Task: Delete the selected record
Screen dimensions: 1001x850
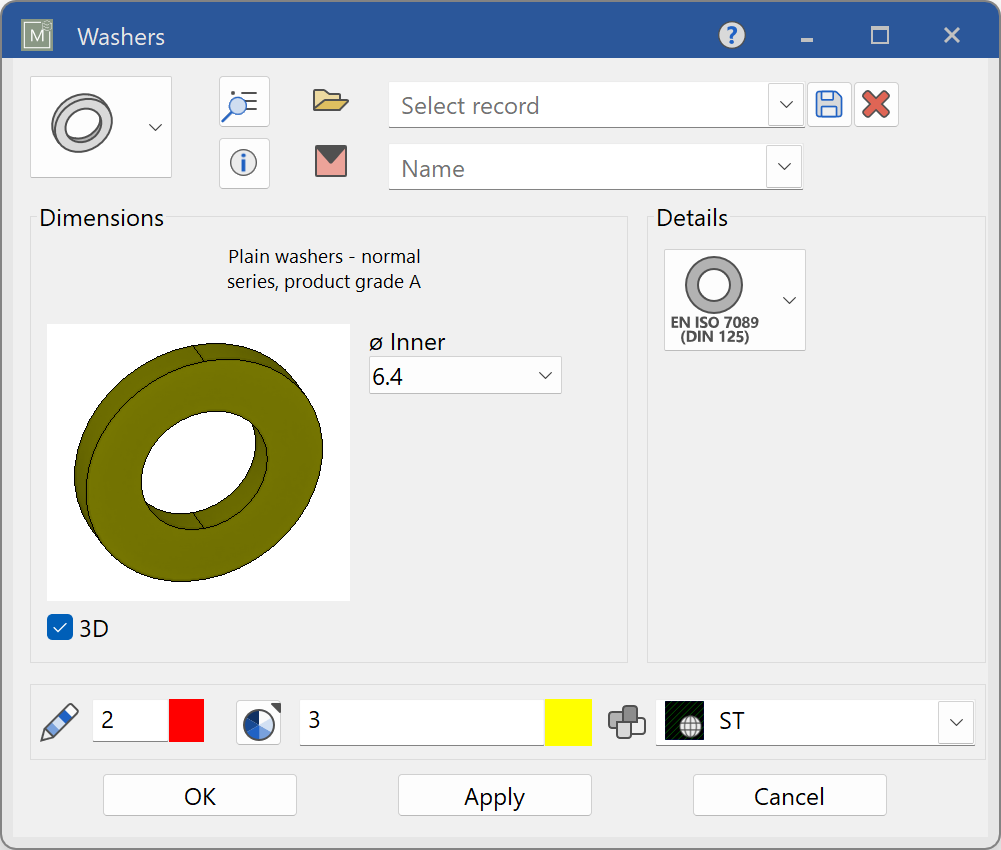Action: tap(876, 104)
